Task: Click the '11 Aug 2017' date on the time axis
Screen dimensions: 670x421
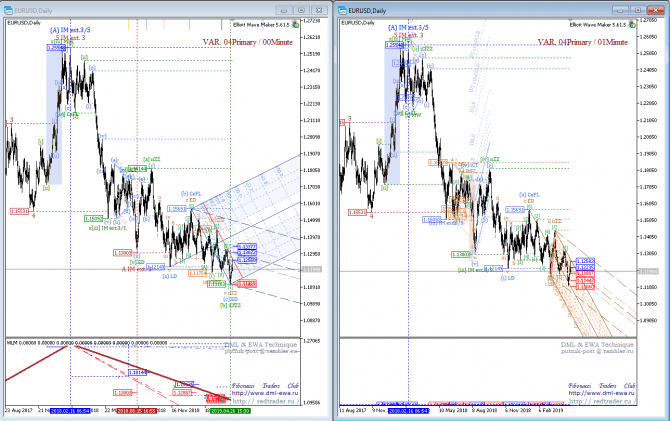Action: coord(353,411)
